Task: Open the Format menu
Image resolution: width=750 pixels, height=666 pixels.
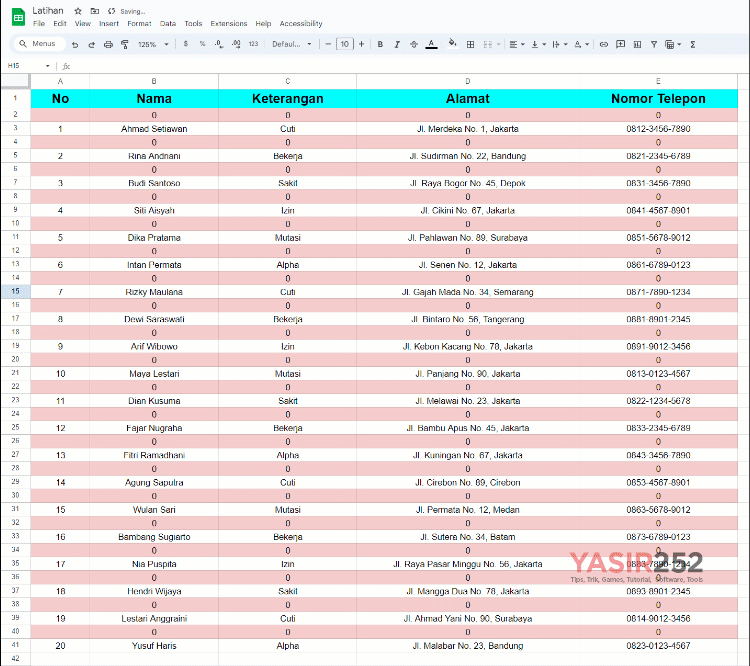Action: [x=139, y=23]
